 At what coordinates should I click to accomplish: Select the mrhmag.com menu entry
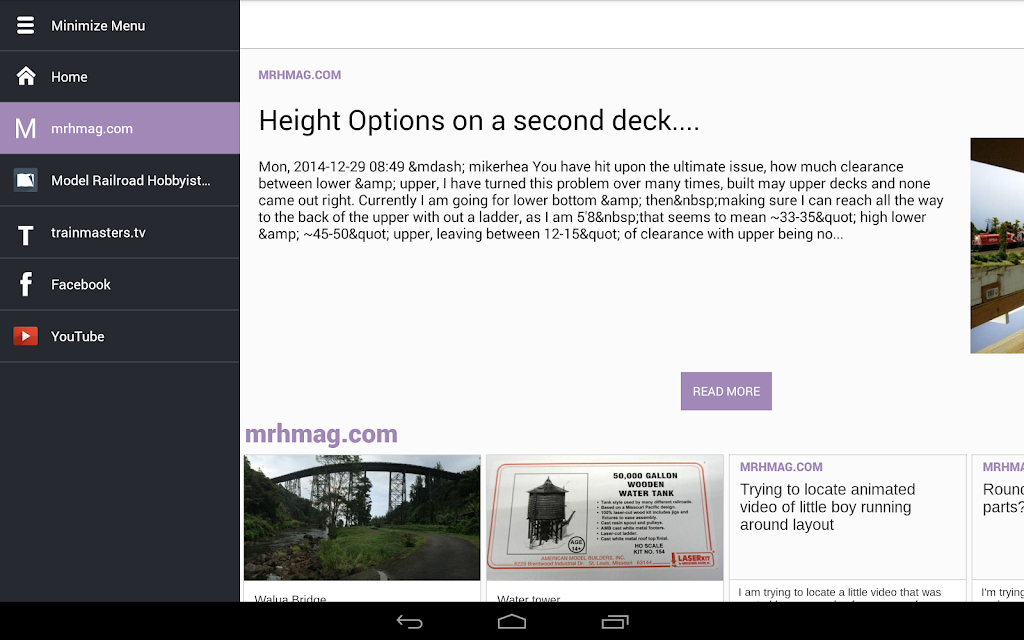120,128
